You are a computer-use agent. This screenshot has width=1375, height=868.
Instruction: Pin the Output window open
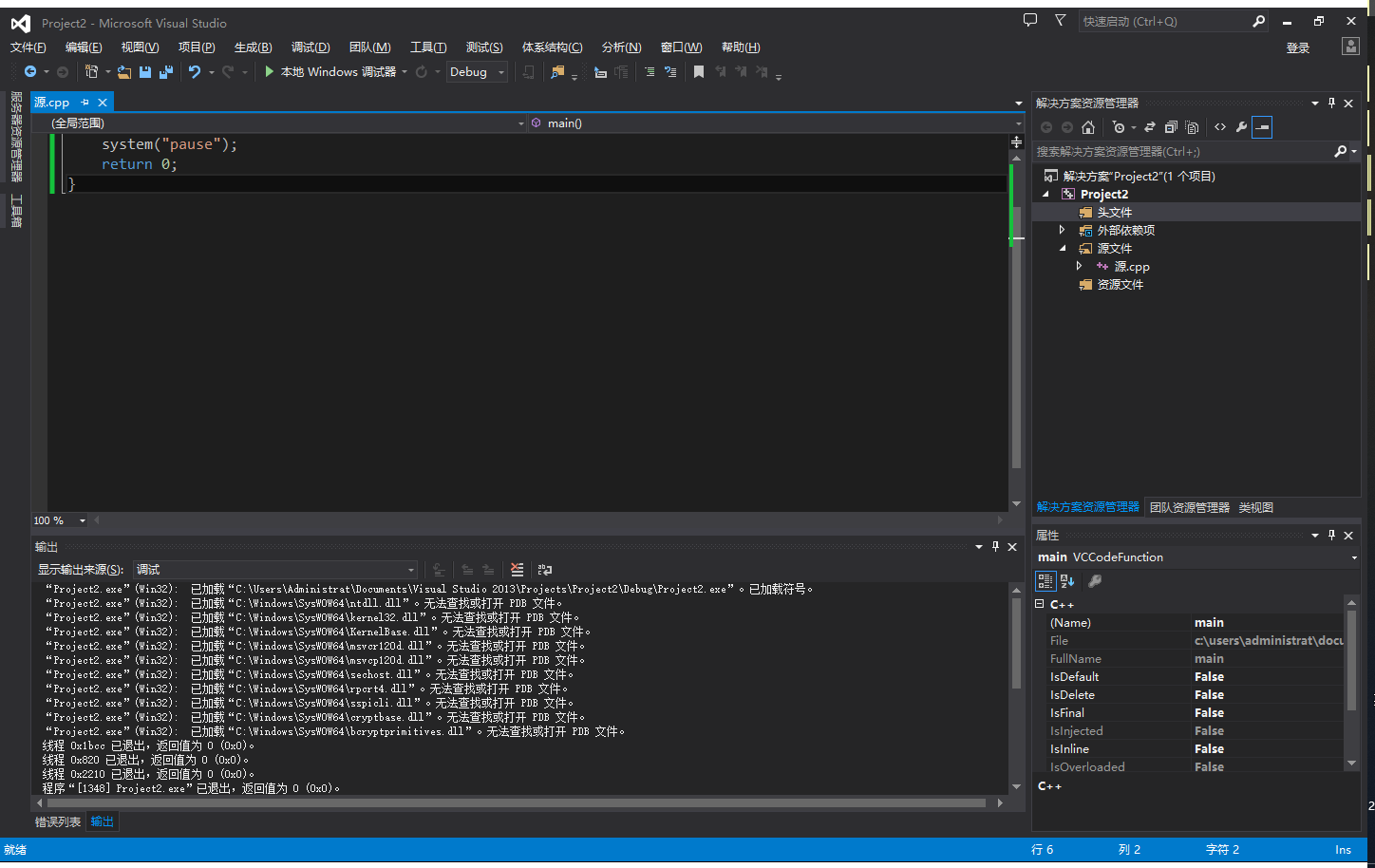pos(995,546)
